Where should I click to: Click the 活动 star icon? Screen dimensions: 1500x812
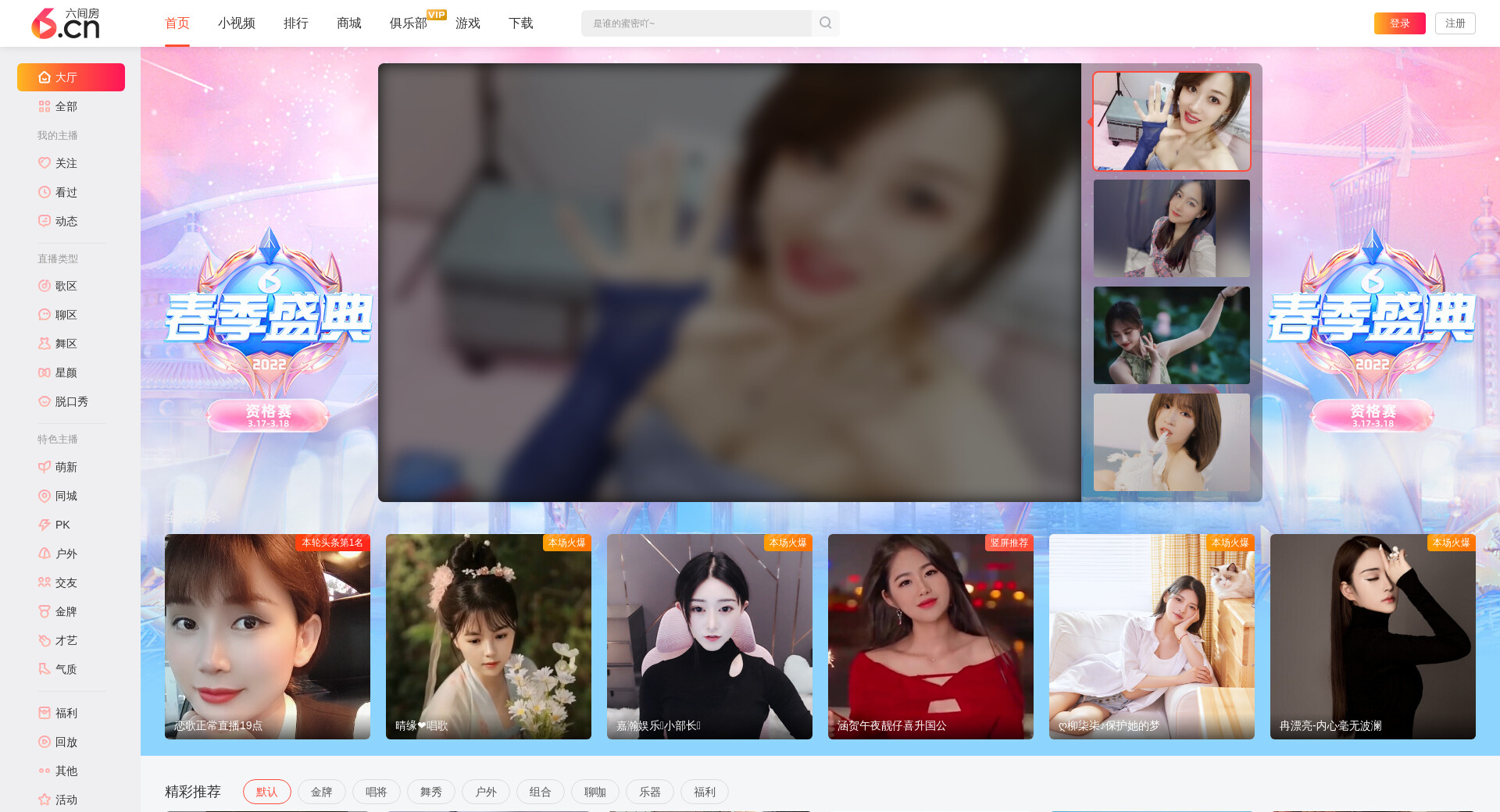click(45, 800)
